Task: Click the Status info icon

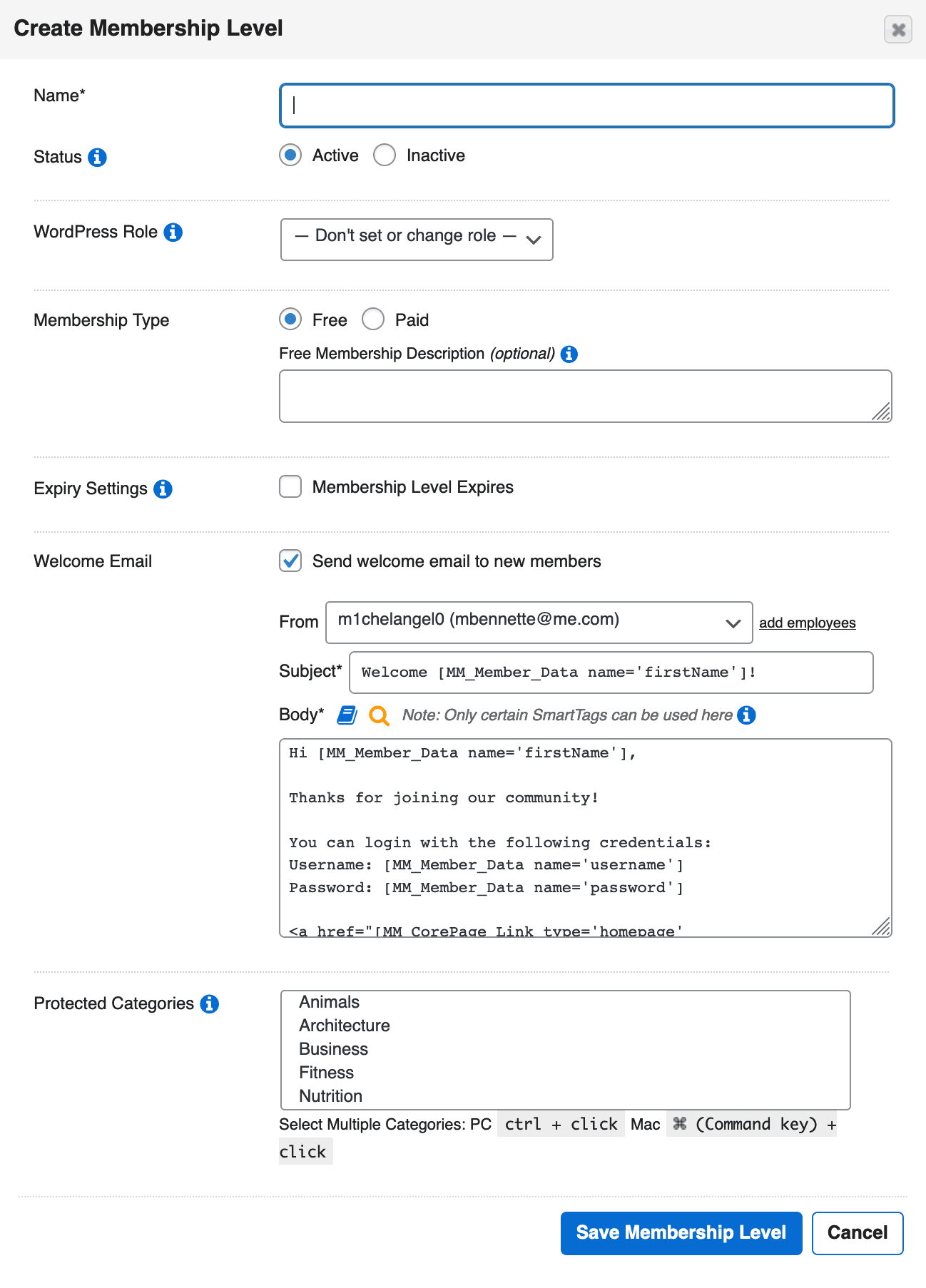Action: [x=97, y=157]
